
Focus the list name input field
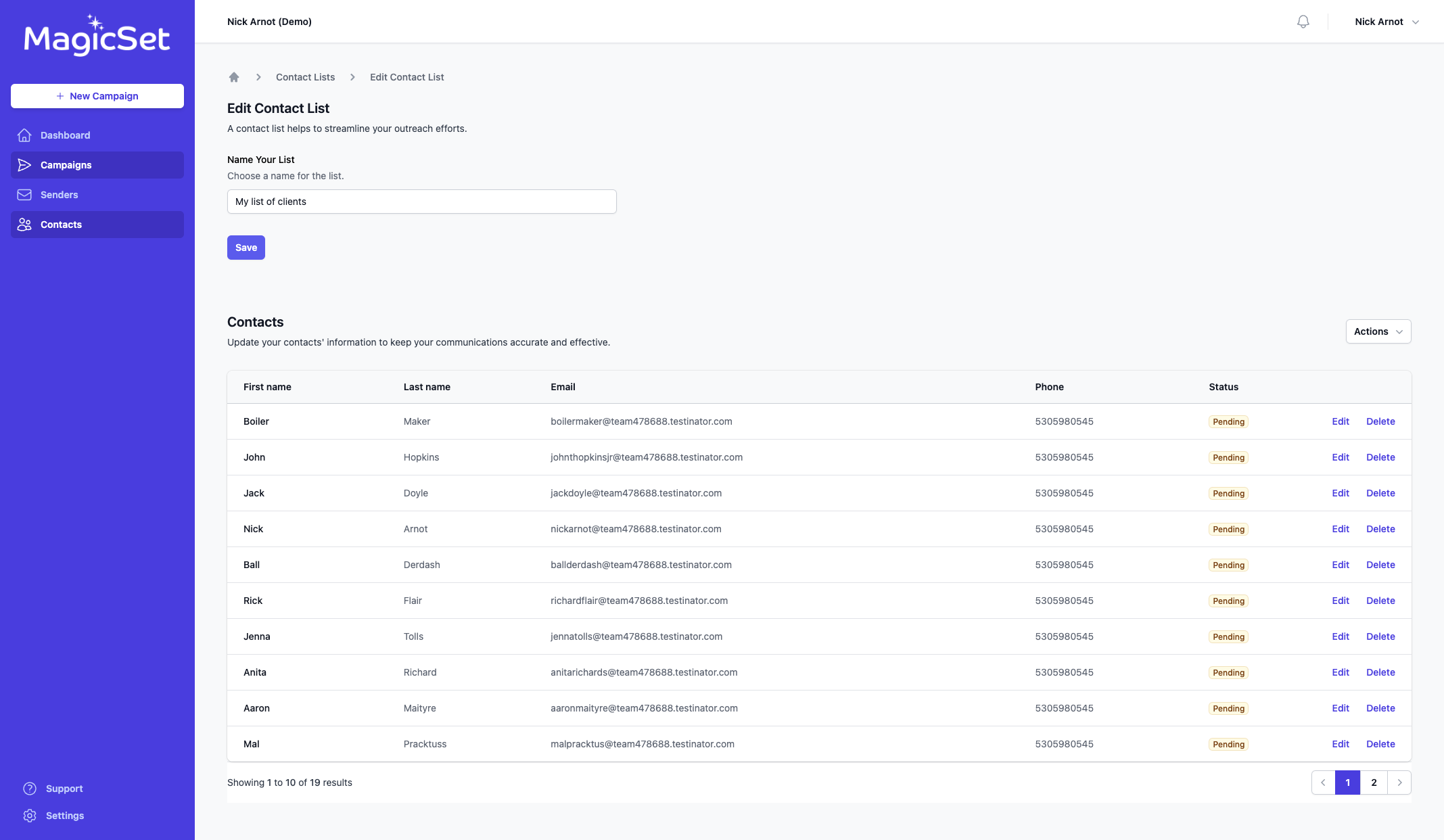coord(422,202)
